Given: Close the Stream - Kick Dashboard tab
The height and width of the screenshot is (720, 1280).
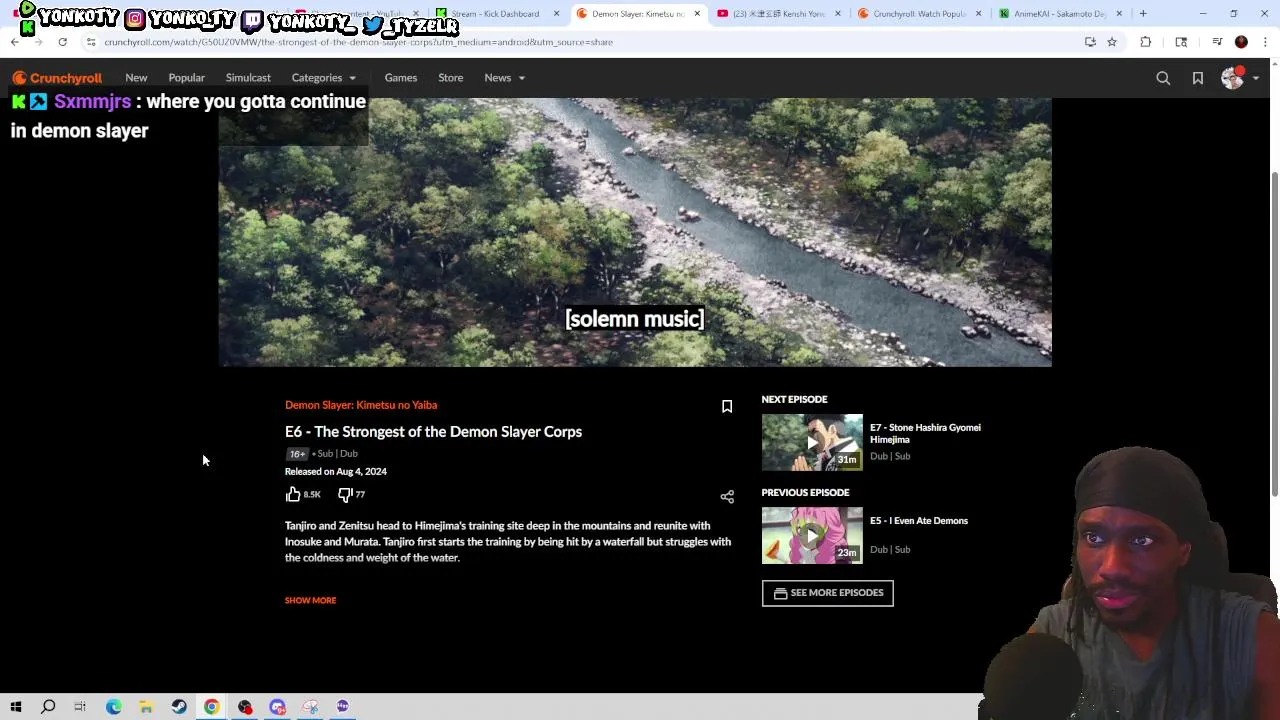Looking at the screenshot, I should tap(556, 14).
